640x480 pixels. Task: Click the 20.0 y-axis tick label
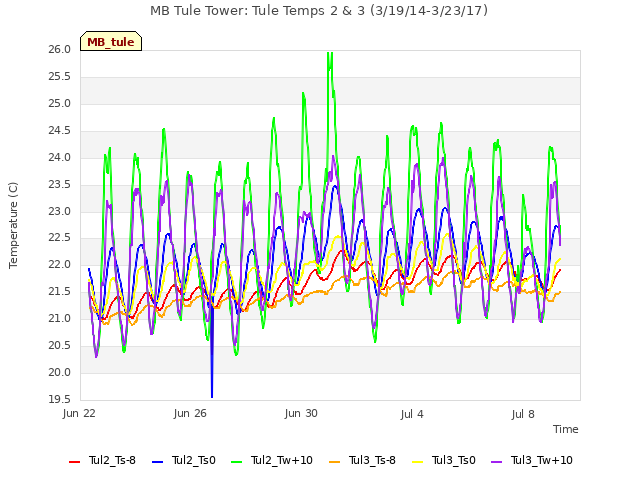pyautogui.click(x=60, y=373)
